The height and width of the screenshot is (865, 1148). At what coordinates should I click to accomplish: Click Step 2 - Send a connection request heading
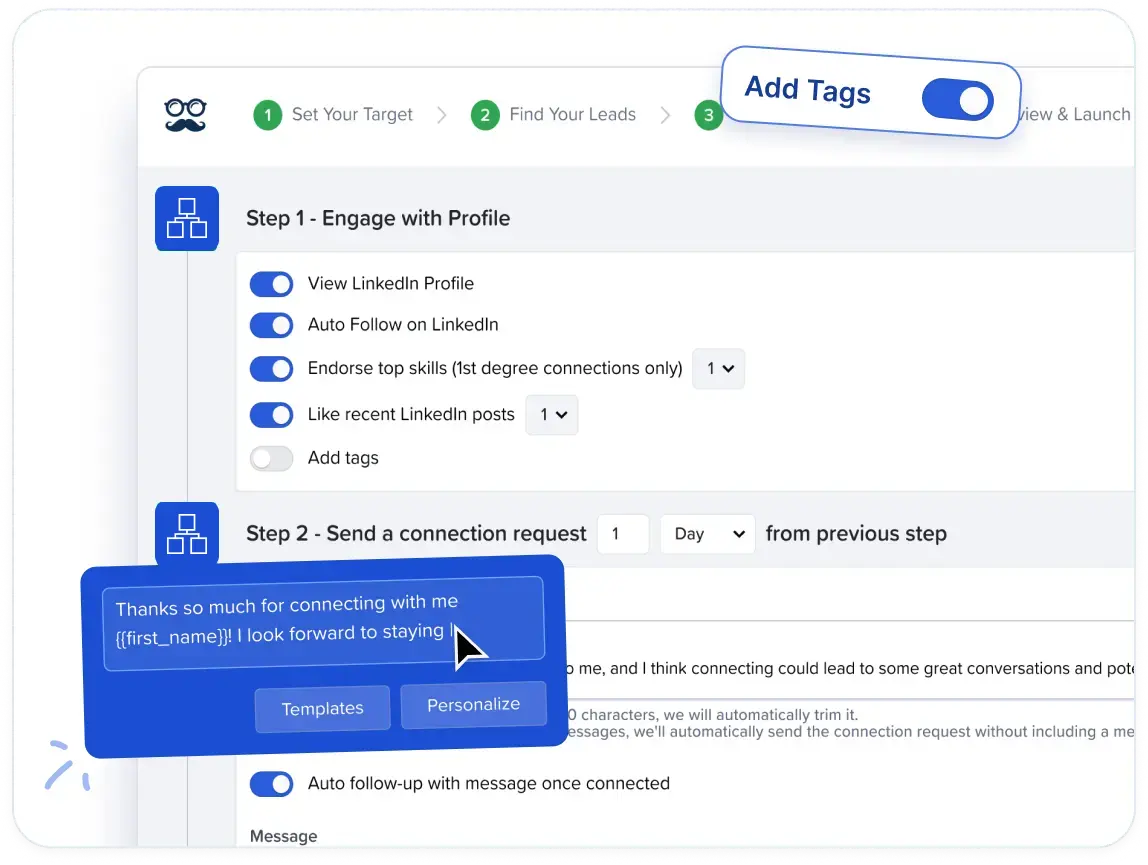click(416, 533)
